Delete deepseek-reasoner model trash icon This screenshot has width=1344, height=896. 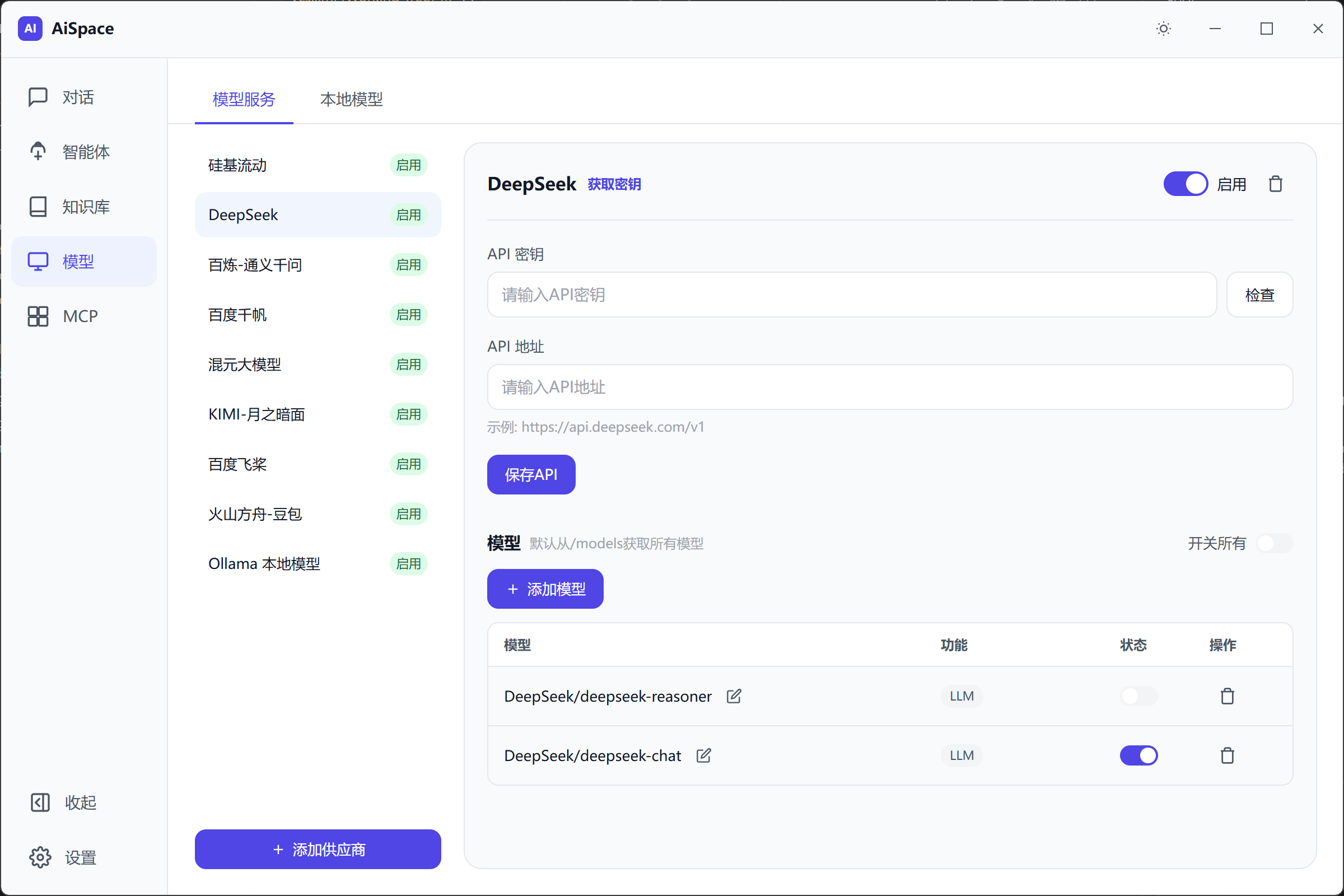click(x=1227, y=696)
